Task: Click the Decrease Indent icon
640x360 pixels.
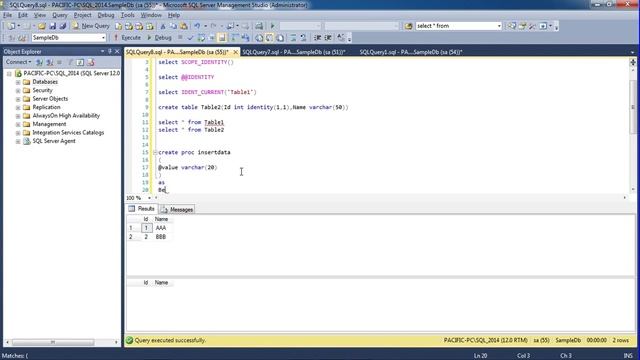Action: pyautogui.click(x=318, y=38)
